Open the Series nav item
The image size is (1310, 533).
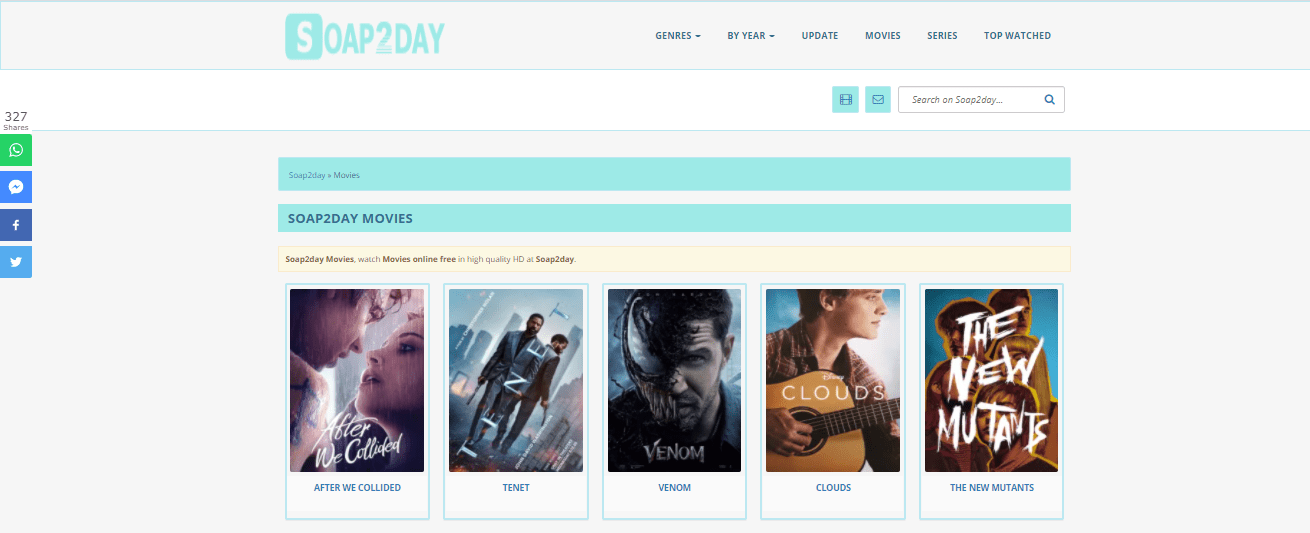tap(942, 36)
